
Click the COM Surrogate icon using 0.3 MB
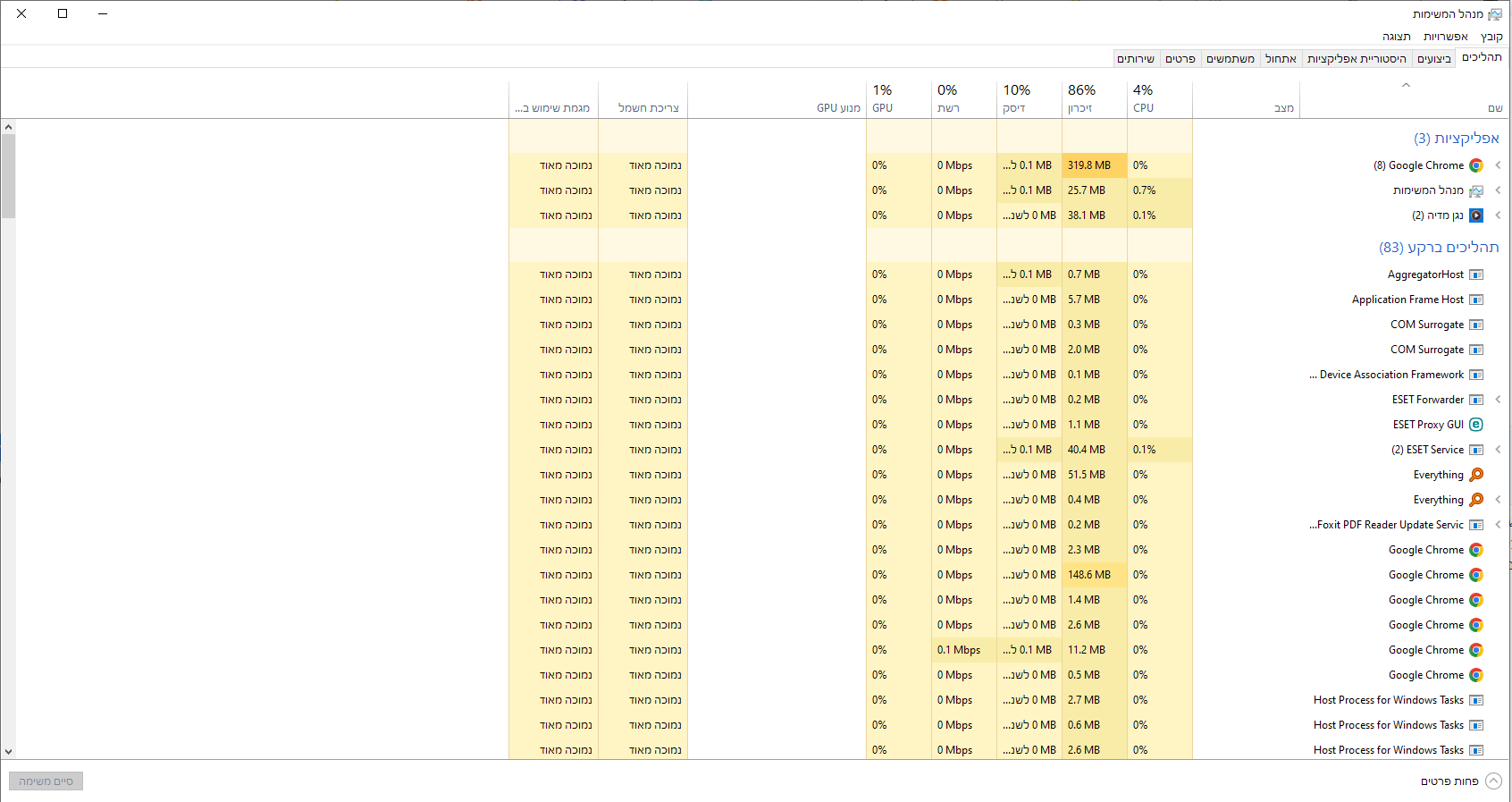point(1476,325)
